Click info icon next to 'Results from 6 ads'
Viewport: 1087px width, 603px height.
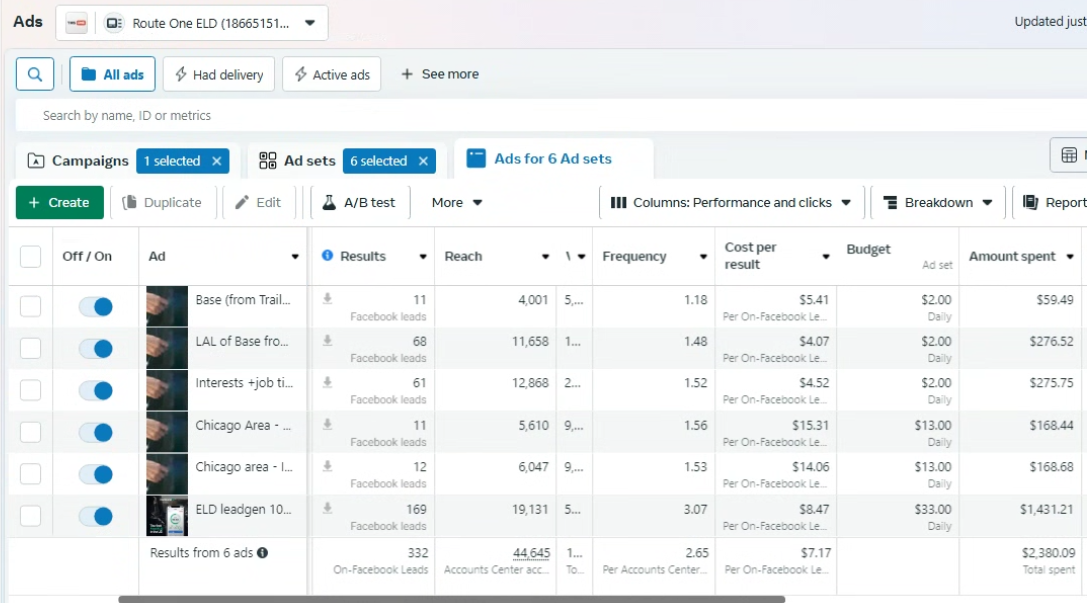point(262,552)
